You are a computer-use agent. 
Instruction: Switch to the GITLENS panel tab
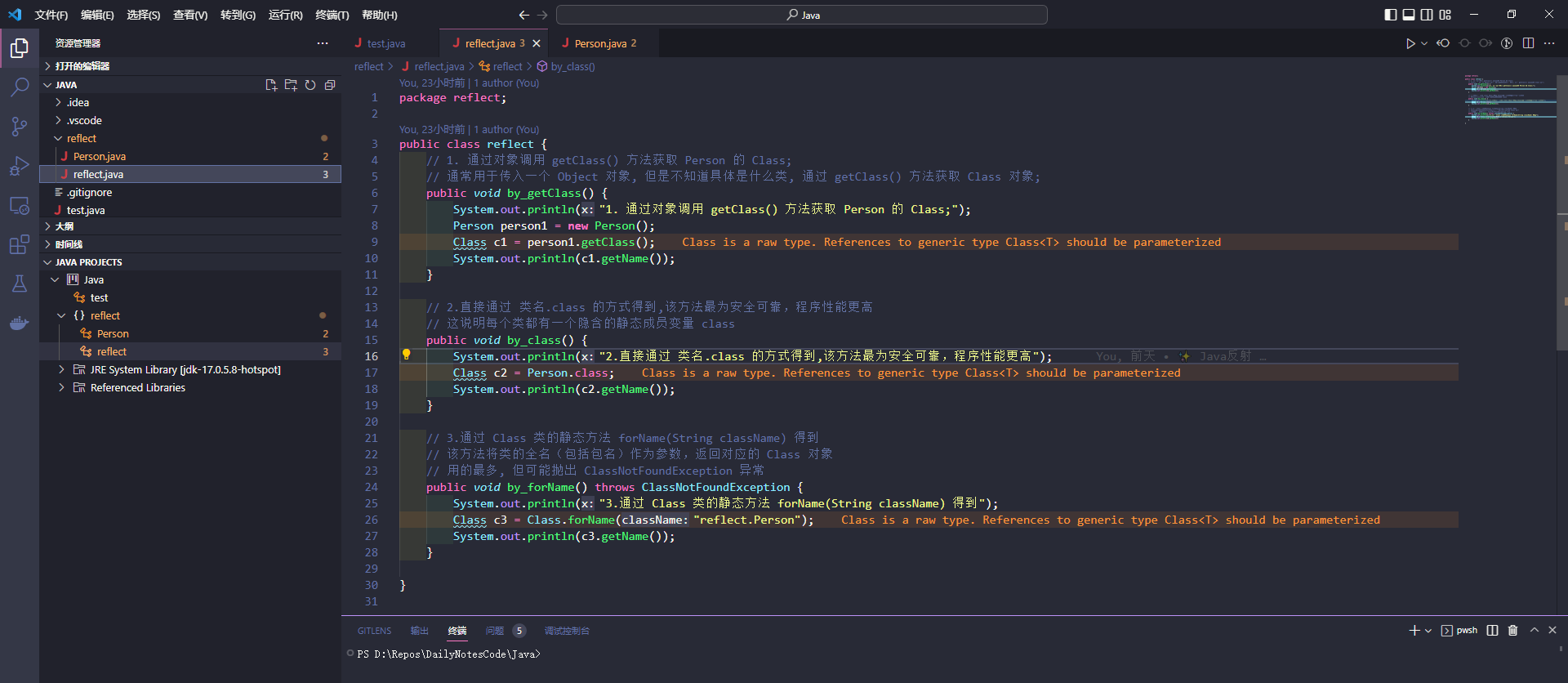coord(374,630)
